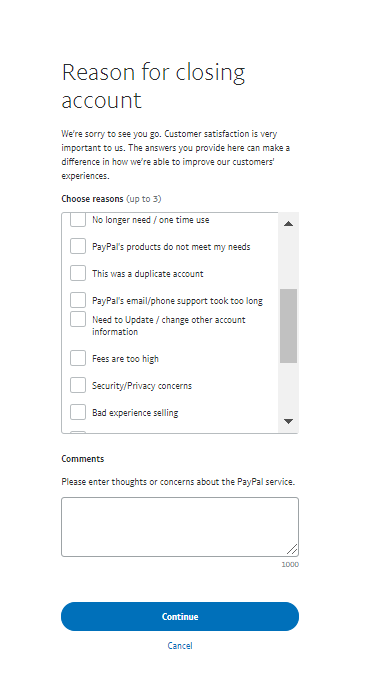Click the reasons list scroll-up arrow
Image resolution: width=365 pixels, height=685 pixels.
pos(288,224)
